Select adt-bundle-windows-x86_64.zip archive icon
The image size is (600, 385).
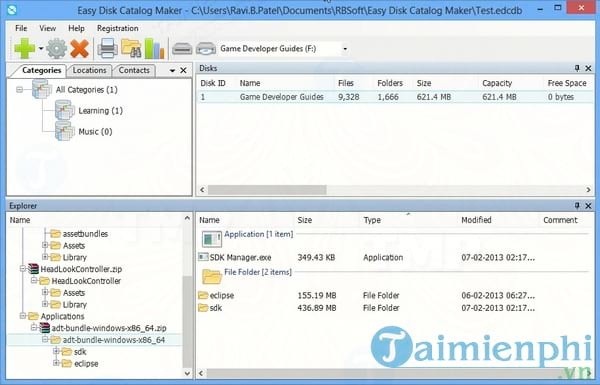(x=45, y=328)
